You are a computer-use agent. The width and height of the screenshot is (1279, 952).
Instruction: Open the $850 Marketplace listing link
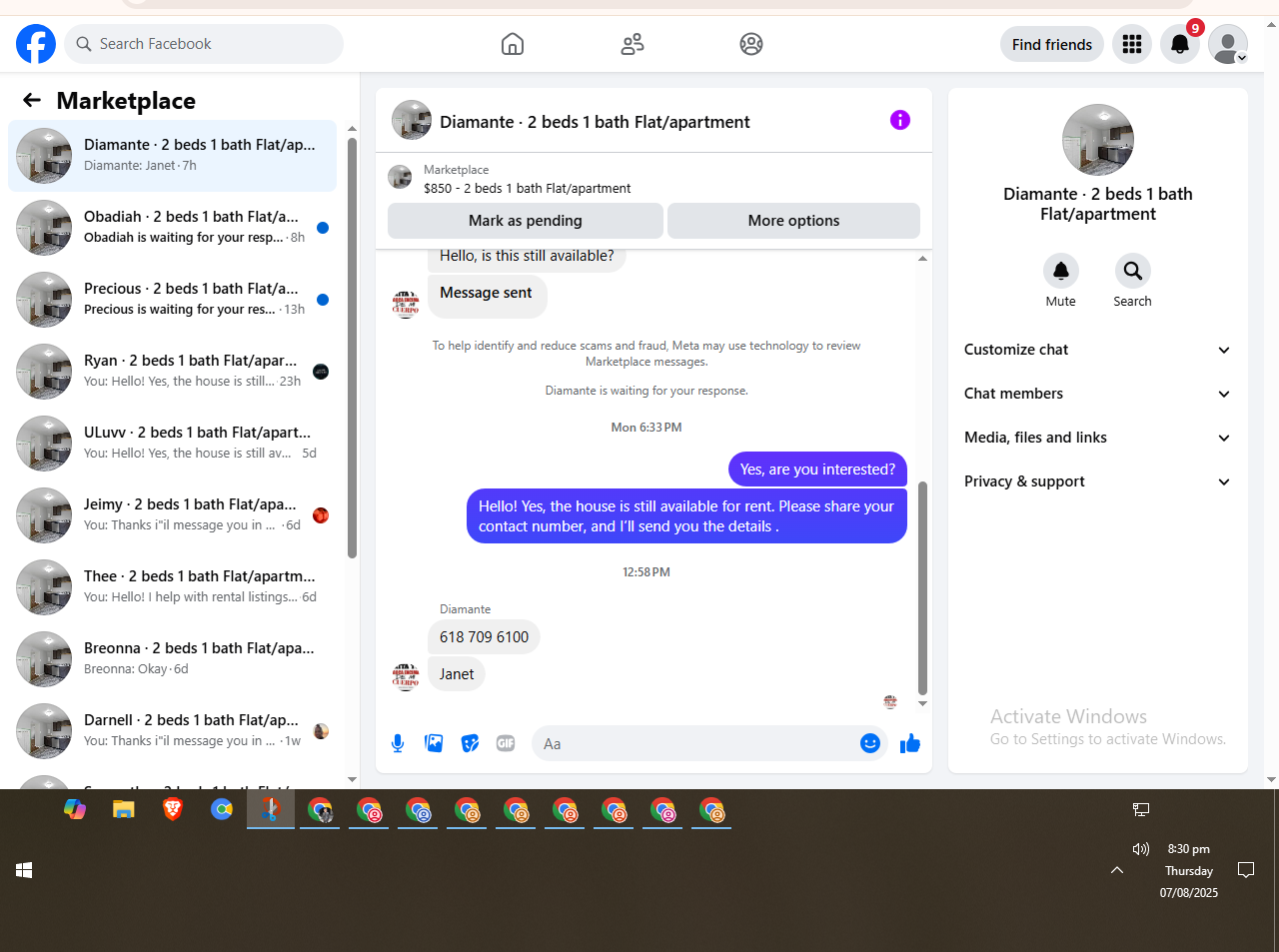pos(528,188)
